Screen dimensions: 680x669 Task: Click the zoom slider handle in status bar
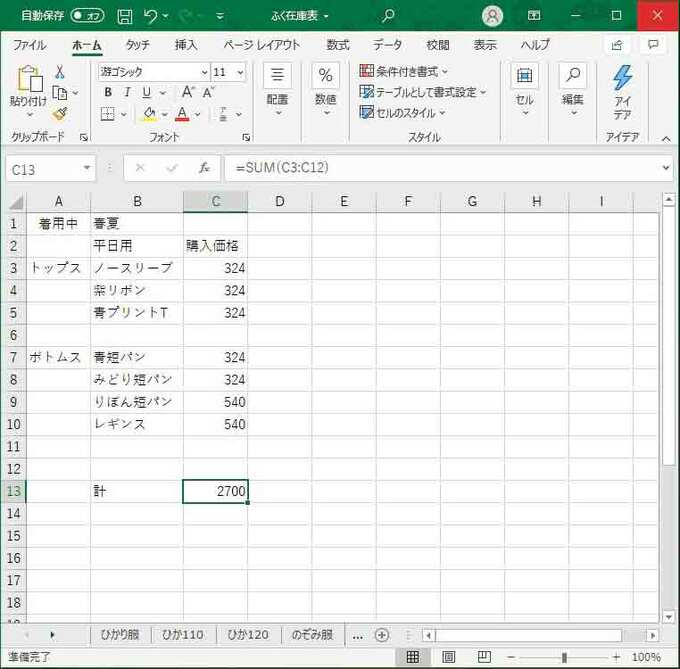pos(564,657)
